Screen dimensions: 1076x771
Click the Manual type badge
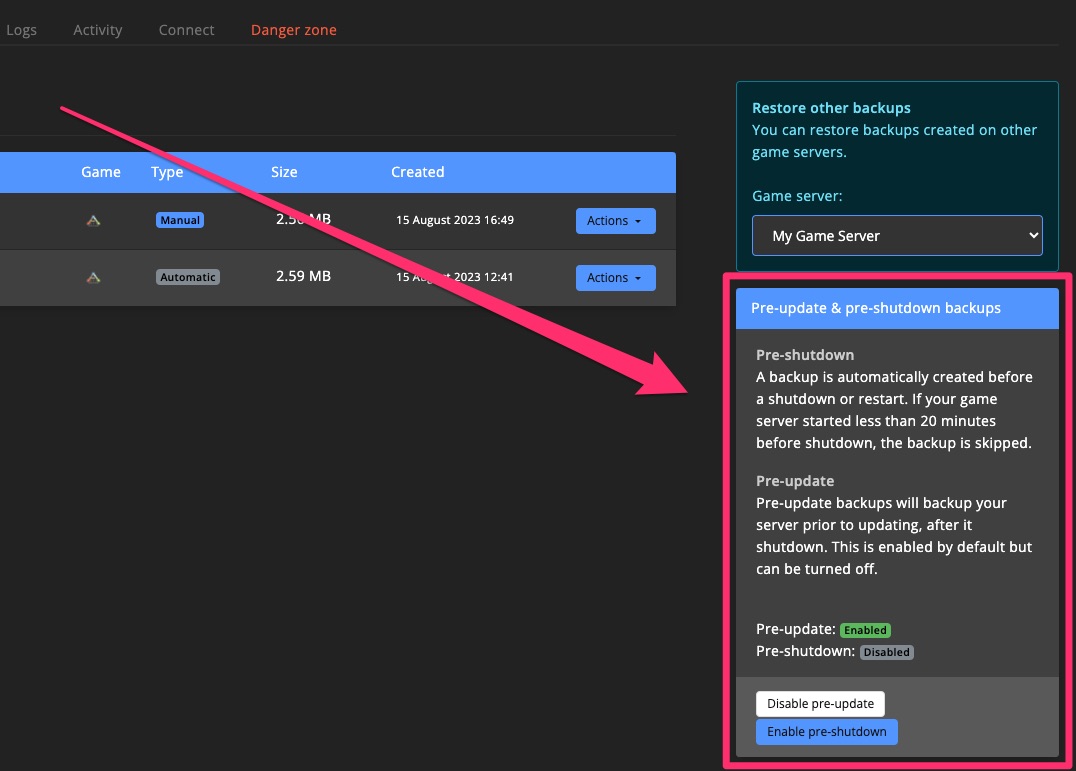tap(179, 219)
